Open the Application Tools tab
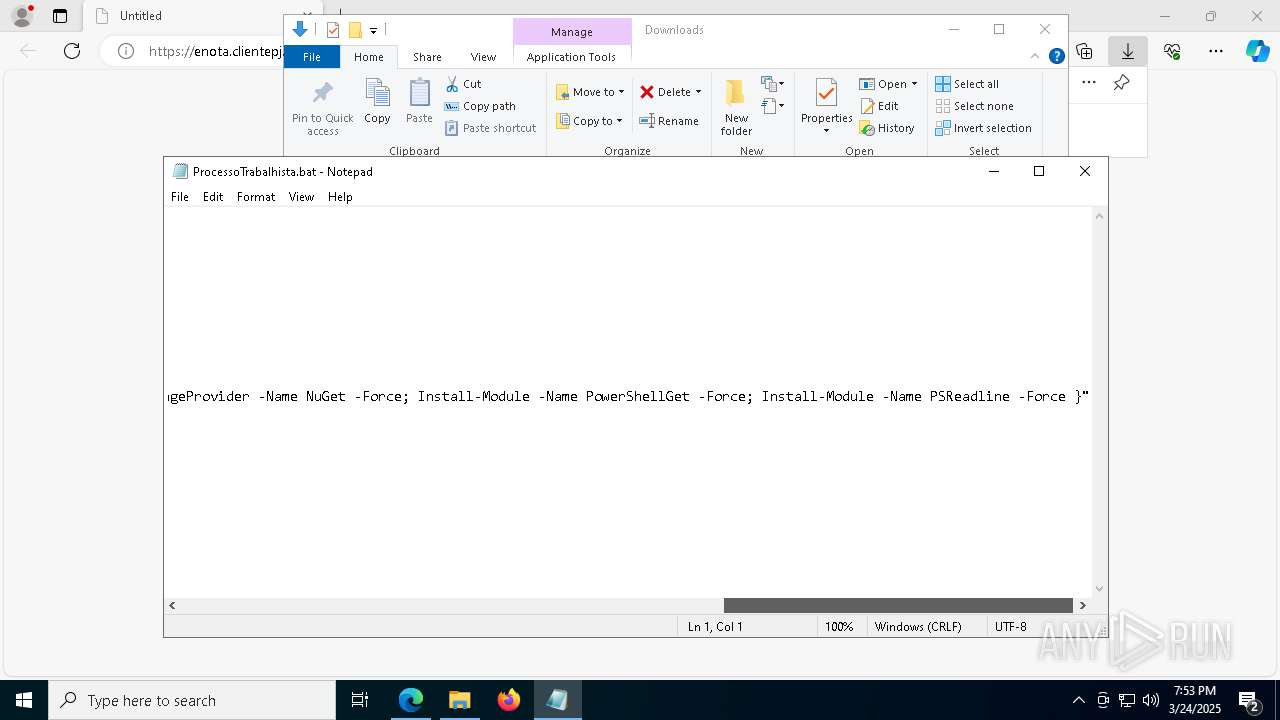The image size is (1280, 720). tap(571, 57)
